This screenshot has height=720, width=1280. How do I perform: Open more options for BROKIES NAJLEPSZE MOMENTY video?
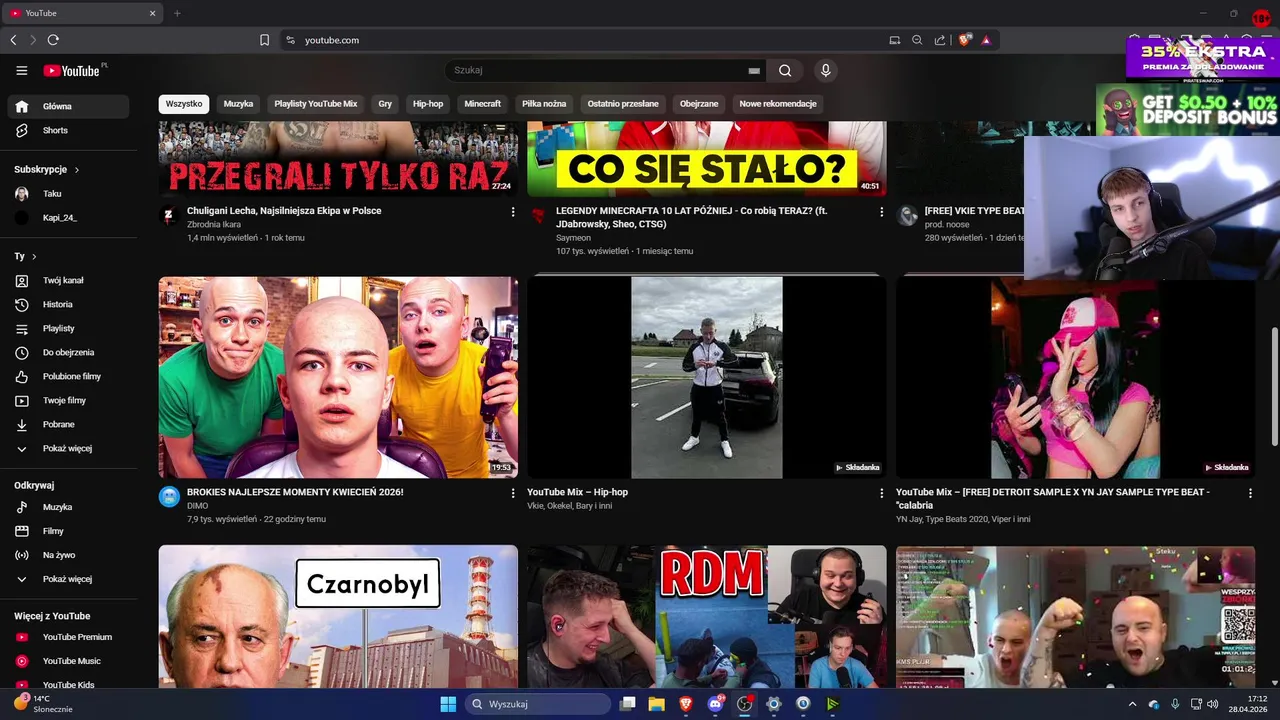[513, 493]
